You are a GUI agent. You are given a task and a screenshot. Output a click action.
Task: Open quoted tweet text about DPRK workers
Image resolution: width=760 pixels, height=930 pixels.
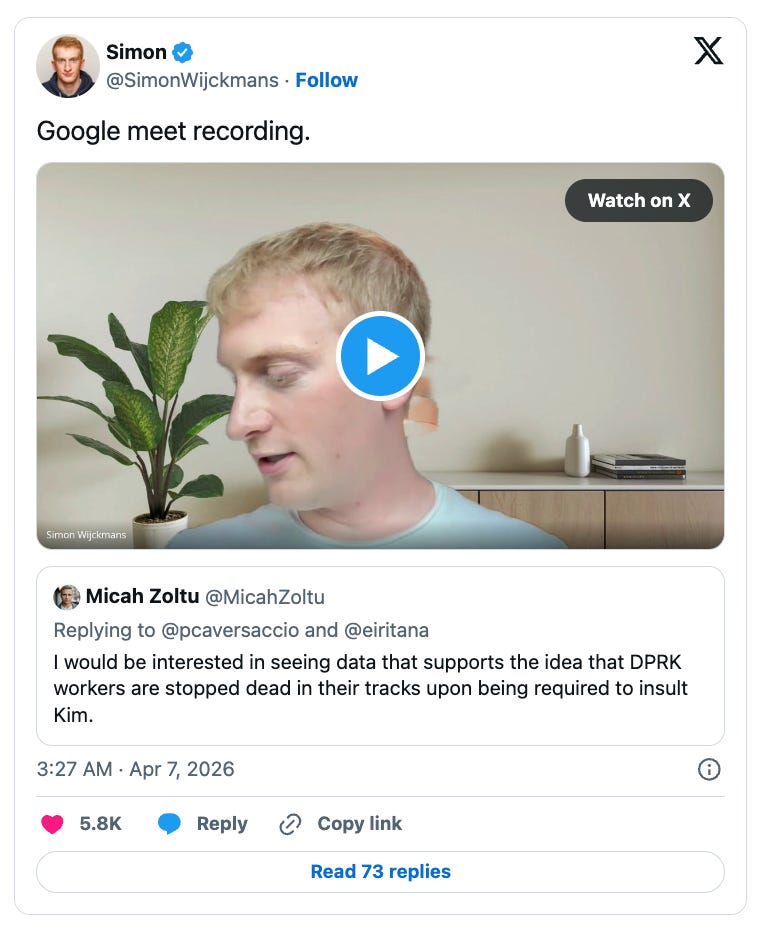point(371,689)
